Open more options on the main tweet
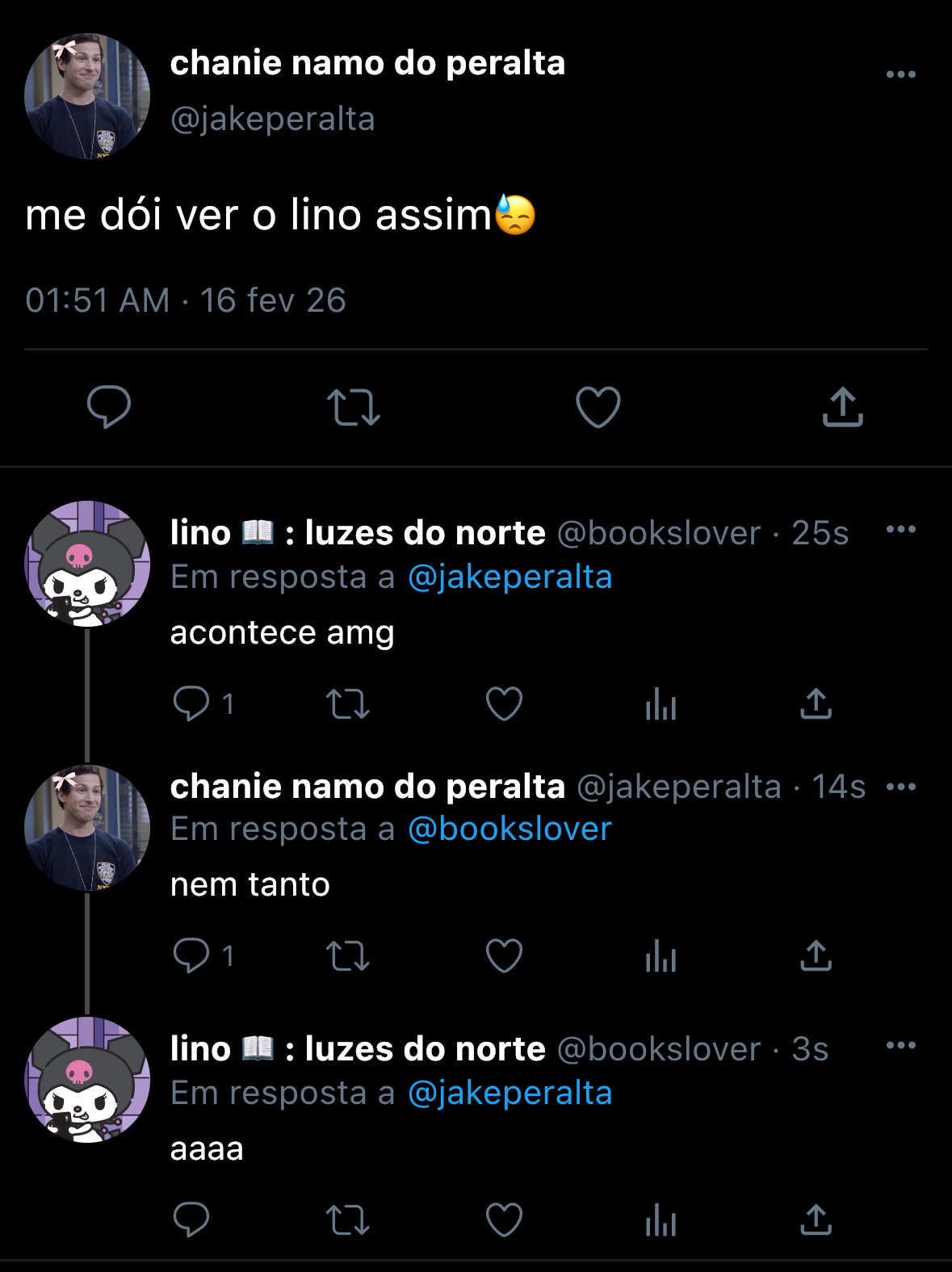Viewport: 952px width, 1272px height. click(x=901, y=74)
